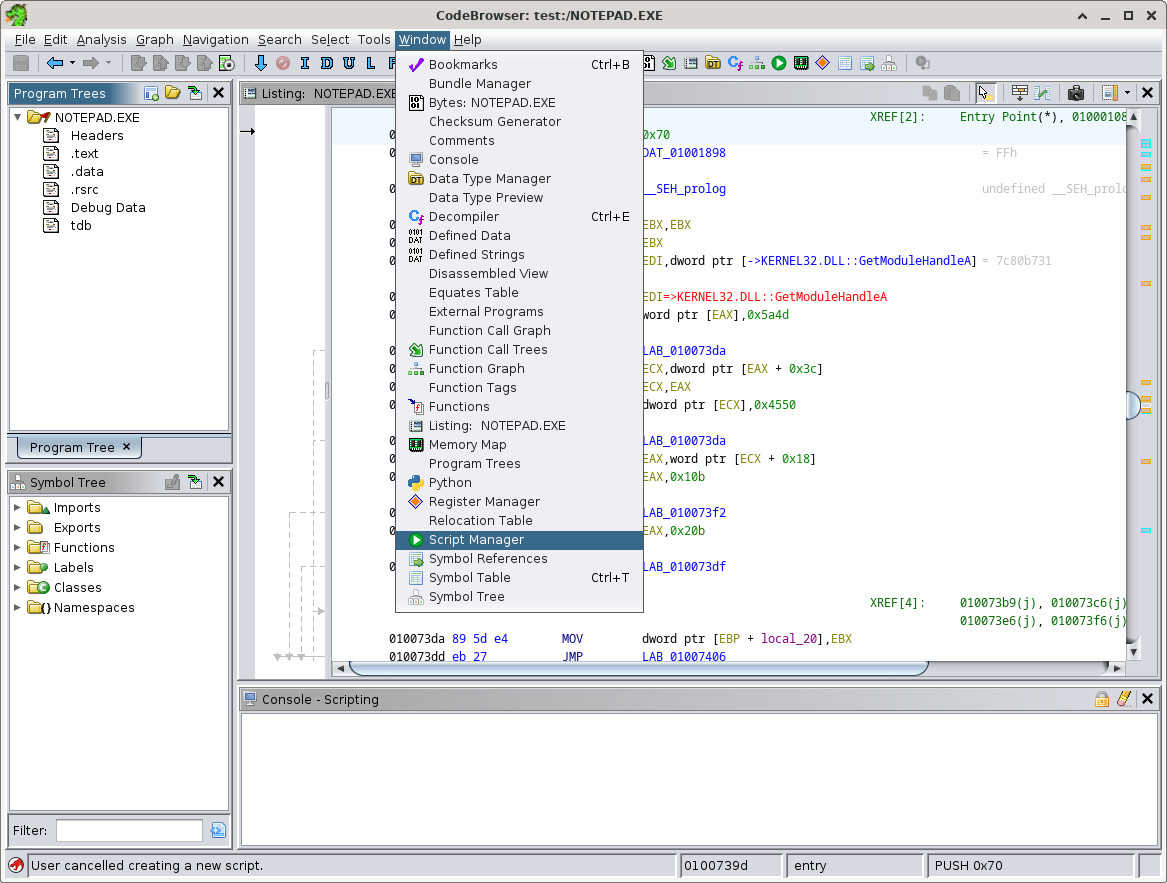Toggle console scroll lock icon
This screenshot has height=883, width=1167.
[1102, 698]
